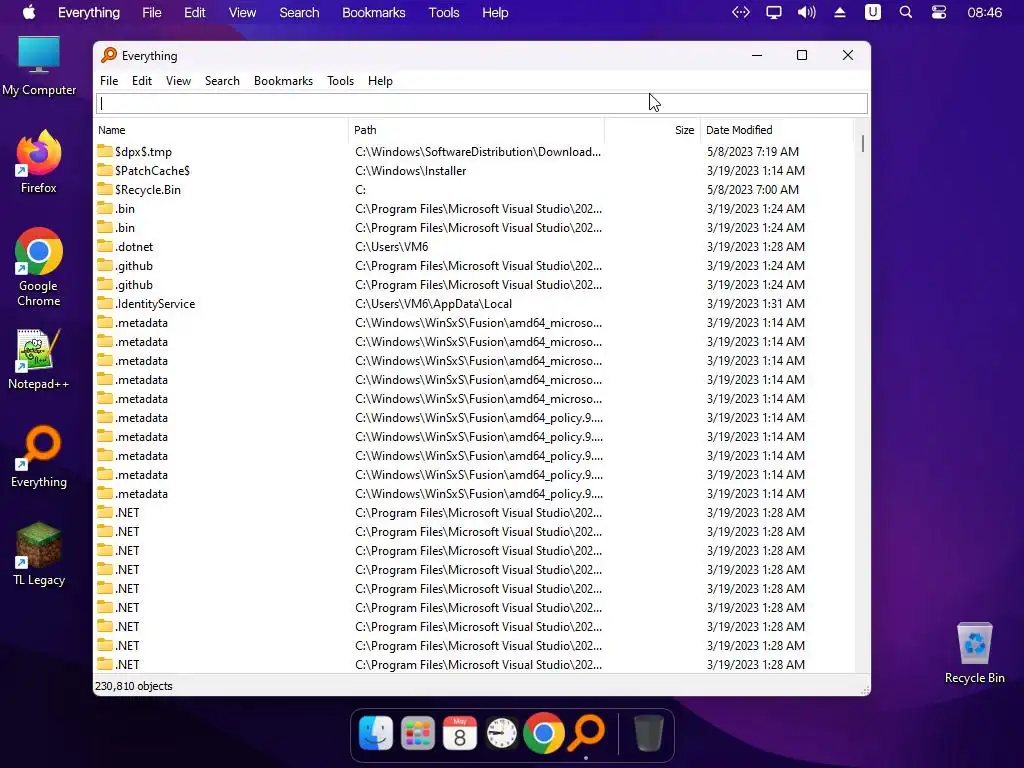Screen dimensions: 1024x768
Task: Click the date 5/8/2023 7:00 AM
Action: tap(753, 189)
